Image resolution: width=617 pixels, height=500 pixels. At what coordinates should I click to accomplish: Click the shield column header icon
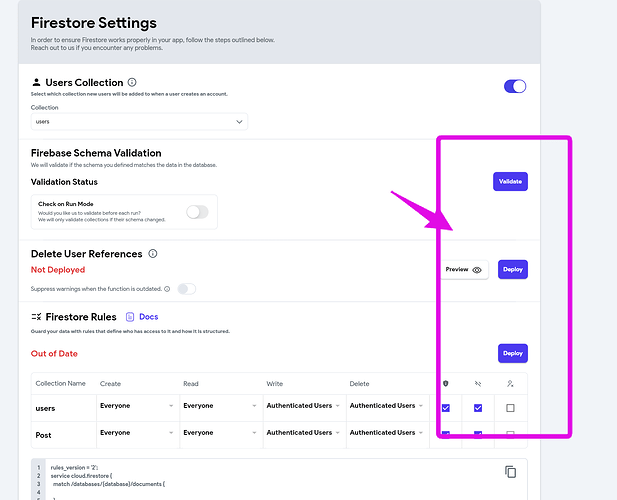coord(446,383)
